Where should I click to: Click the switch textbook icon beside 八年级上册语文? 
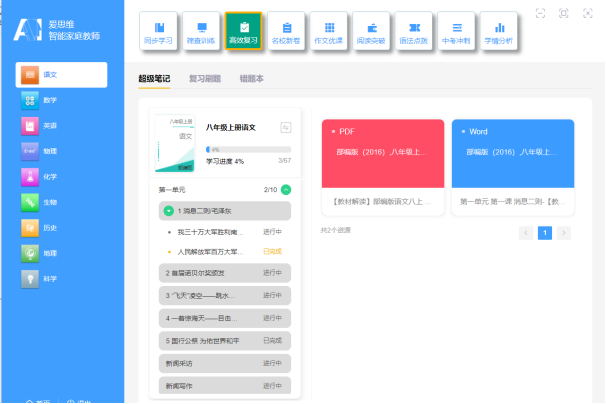click(x=285, y=127)
